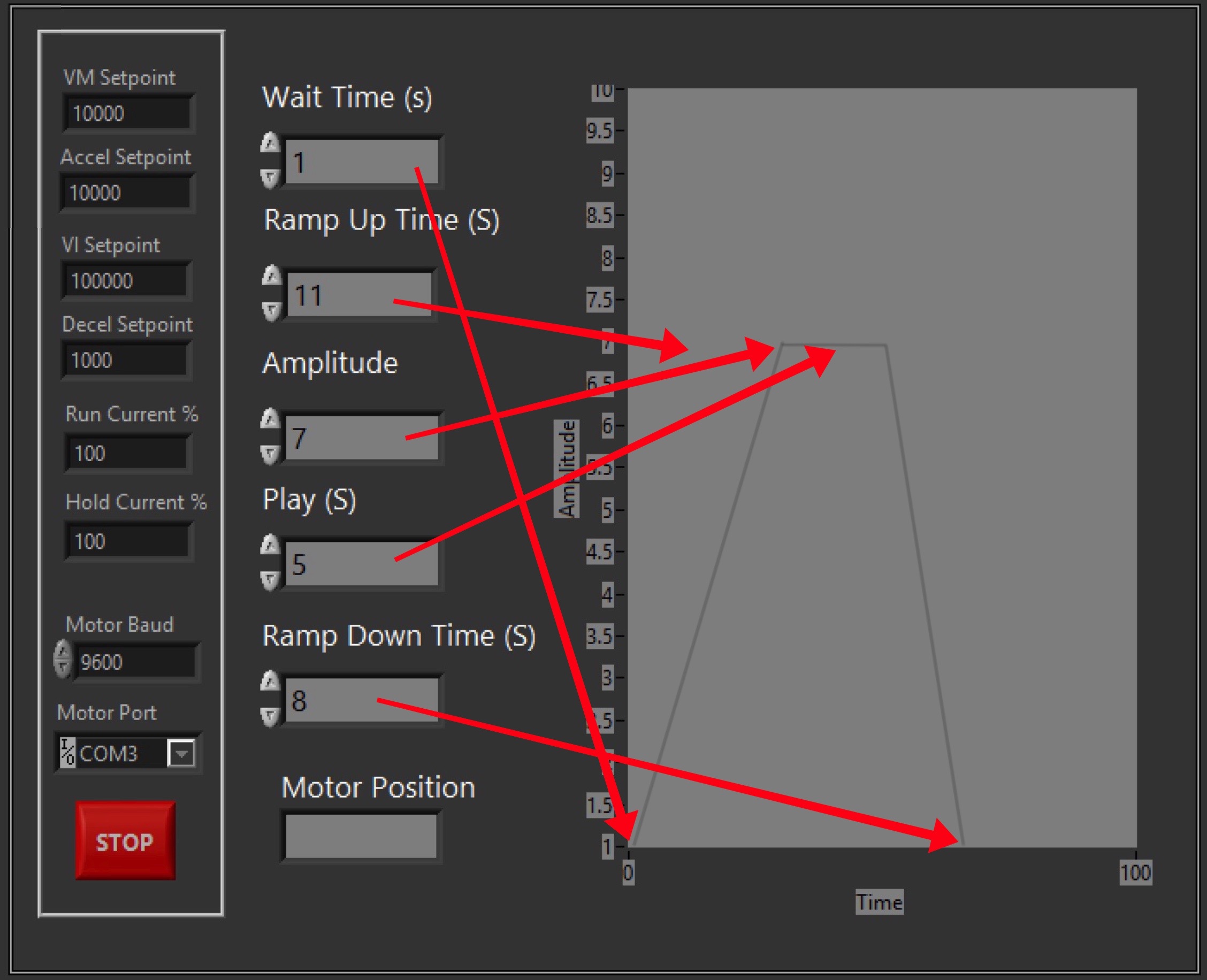Click the 4.5 Y-axis tick label
1207x980 pixels.
tap(600, 552)
